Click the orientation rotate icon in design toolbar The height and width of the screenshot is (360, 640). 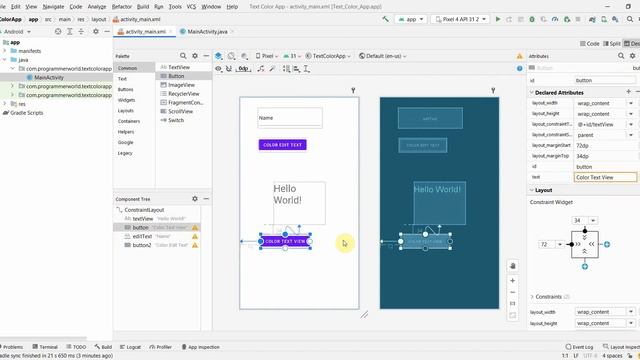(x=231, y=56)
